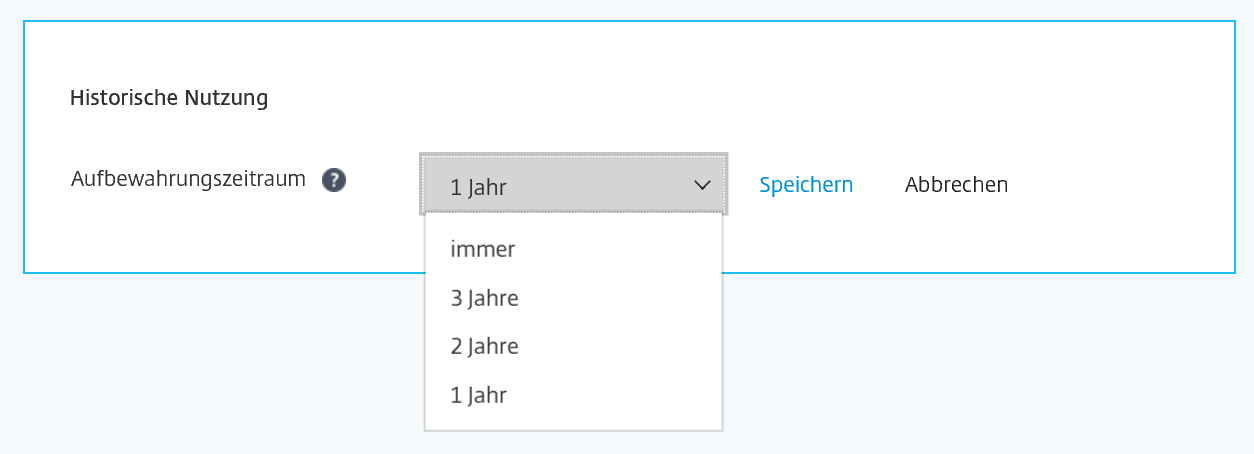Discard the retention change with Abbrechen
This screenshot has height=454, width=1254.
click(x=956, y=185)
